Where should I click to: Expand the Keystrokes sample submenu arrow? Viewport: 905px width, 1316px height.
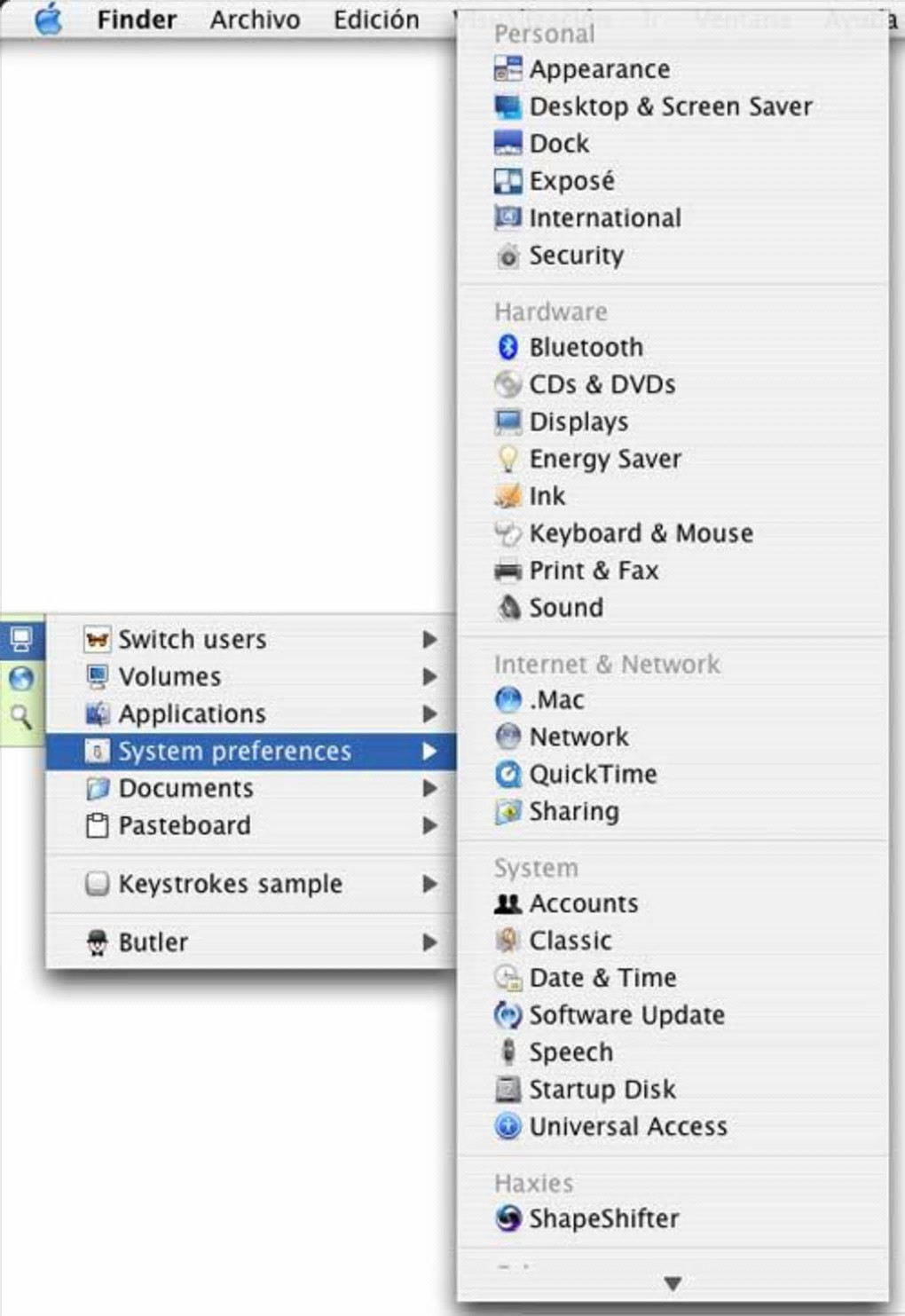[x=430, y=884]
